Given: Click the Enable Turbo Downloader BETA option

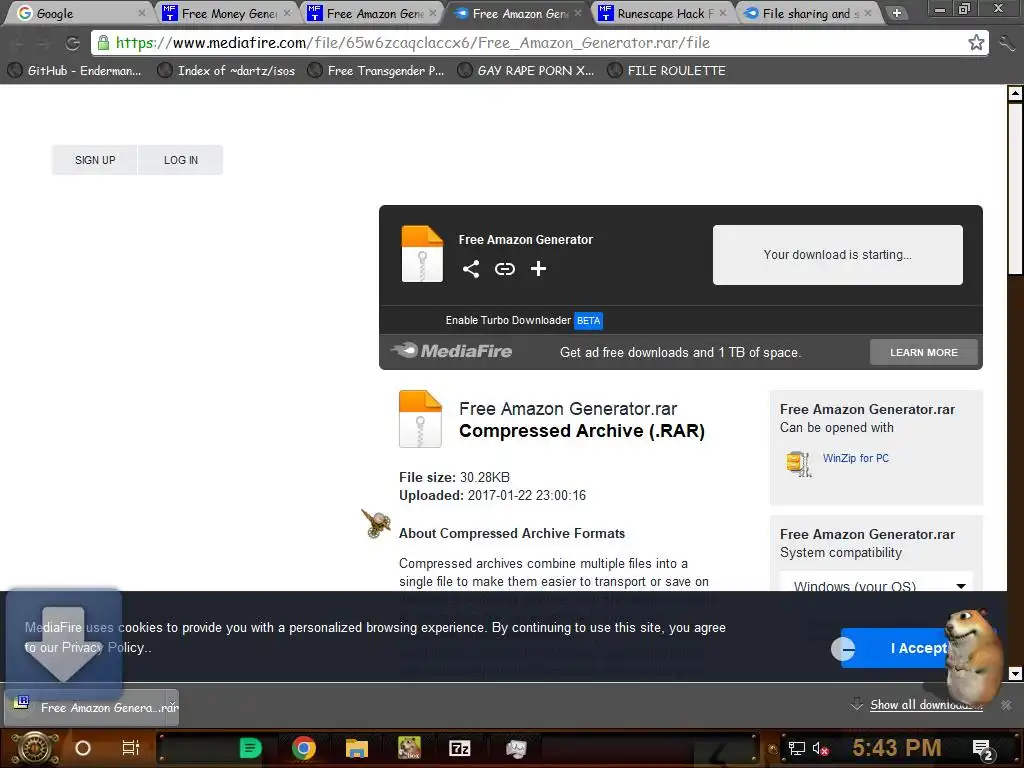Looking at the screenshot, I should pos(524,321).
